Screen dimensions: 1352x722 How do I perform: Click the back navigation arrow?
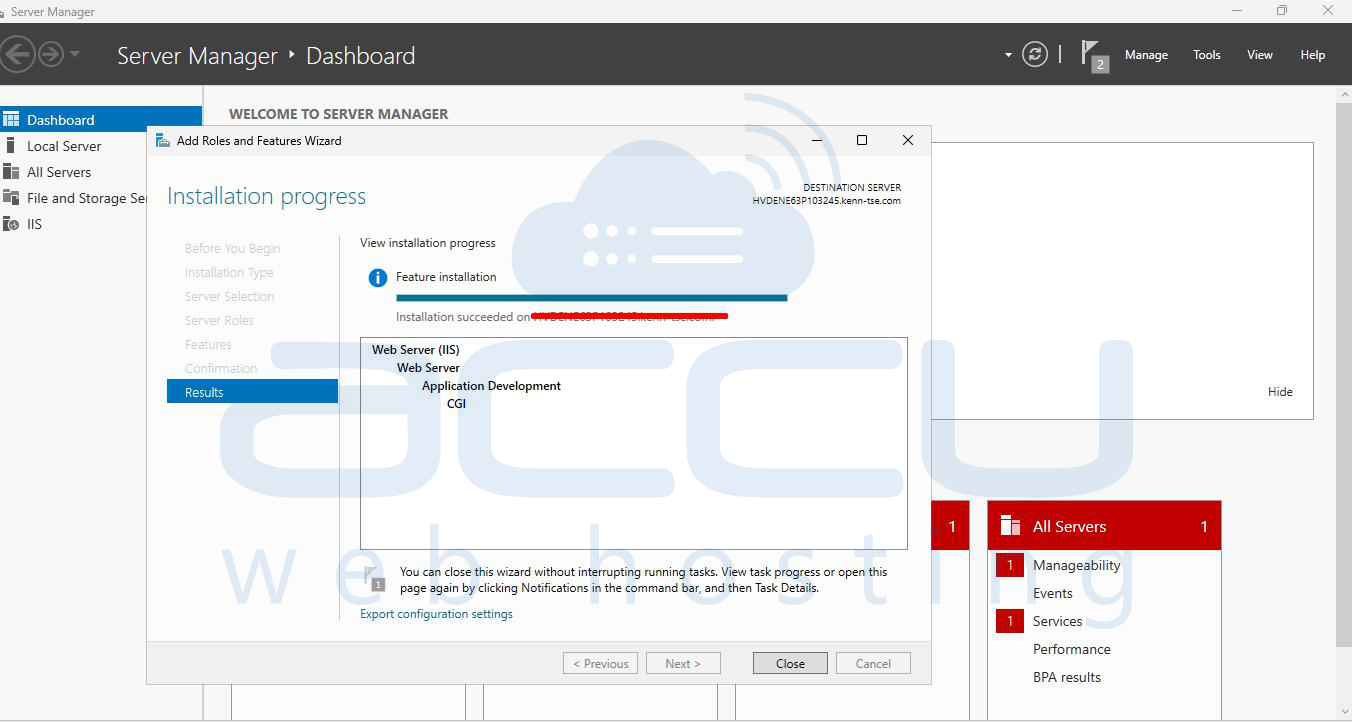pyautogui.click(x=18, y=54)
